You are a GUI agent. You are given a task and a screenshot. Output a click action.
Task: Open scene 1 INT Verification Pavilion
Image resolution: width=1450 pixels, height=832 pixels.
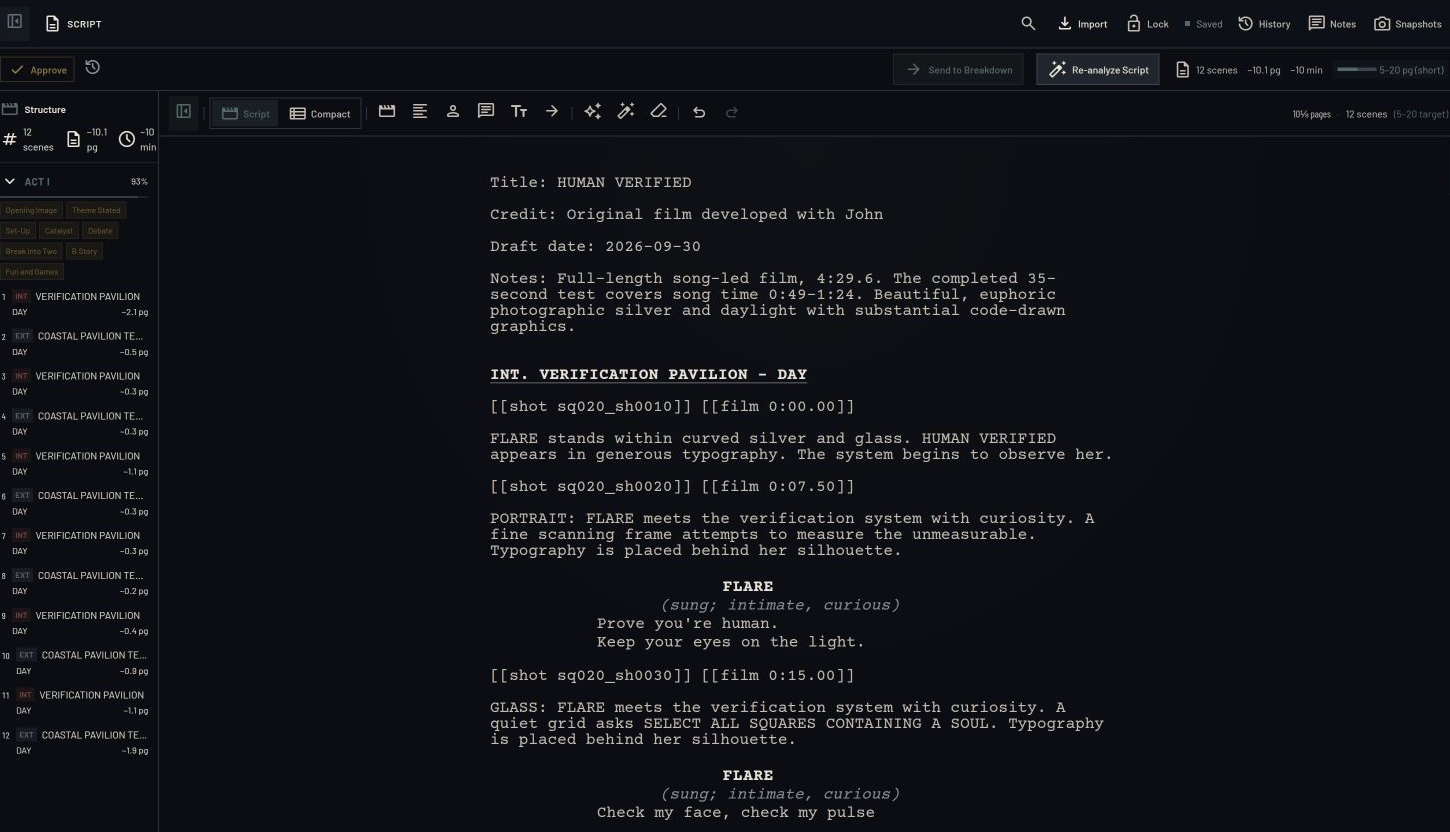coord(76,304)
